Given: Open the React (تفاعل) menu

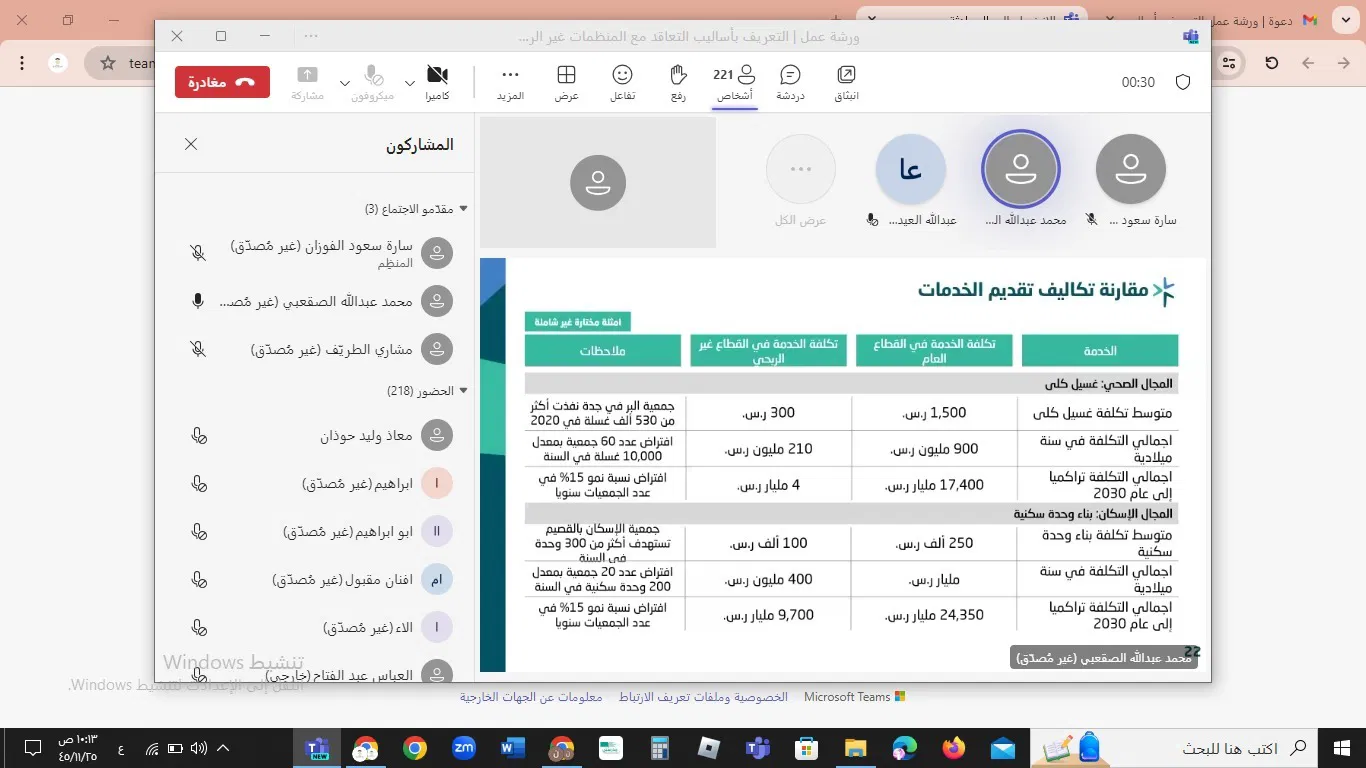Looking at the screenshot, I should coord(622,83).
